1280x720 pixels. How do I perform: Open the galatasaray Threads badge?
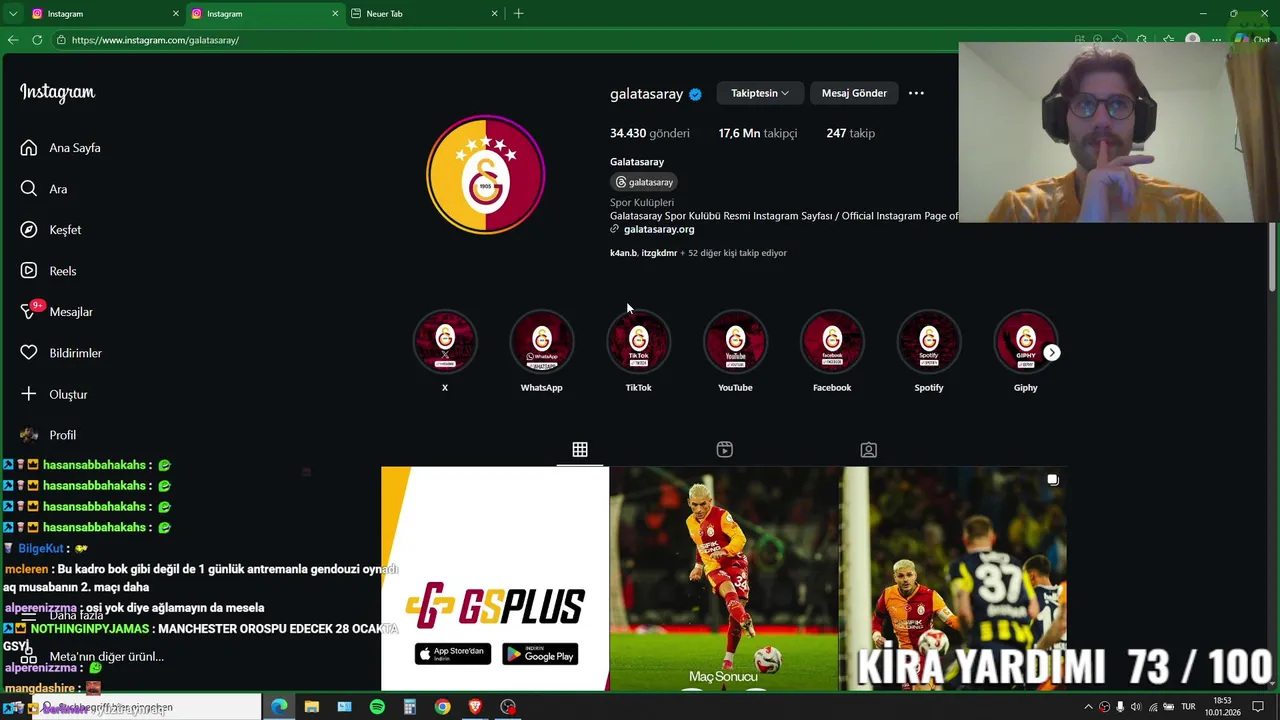(645, 182)
